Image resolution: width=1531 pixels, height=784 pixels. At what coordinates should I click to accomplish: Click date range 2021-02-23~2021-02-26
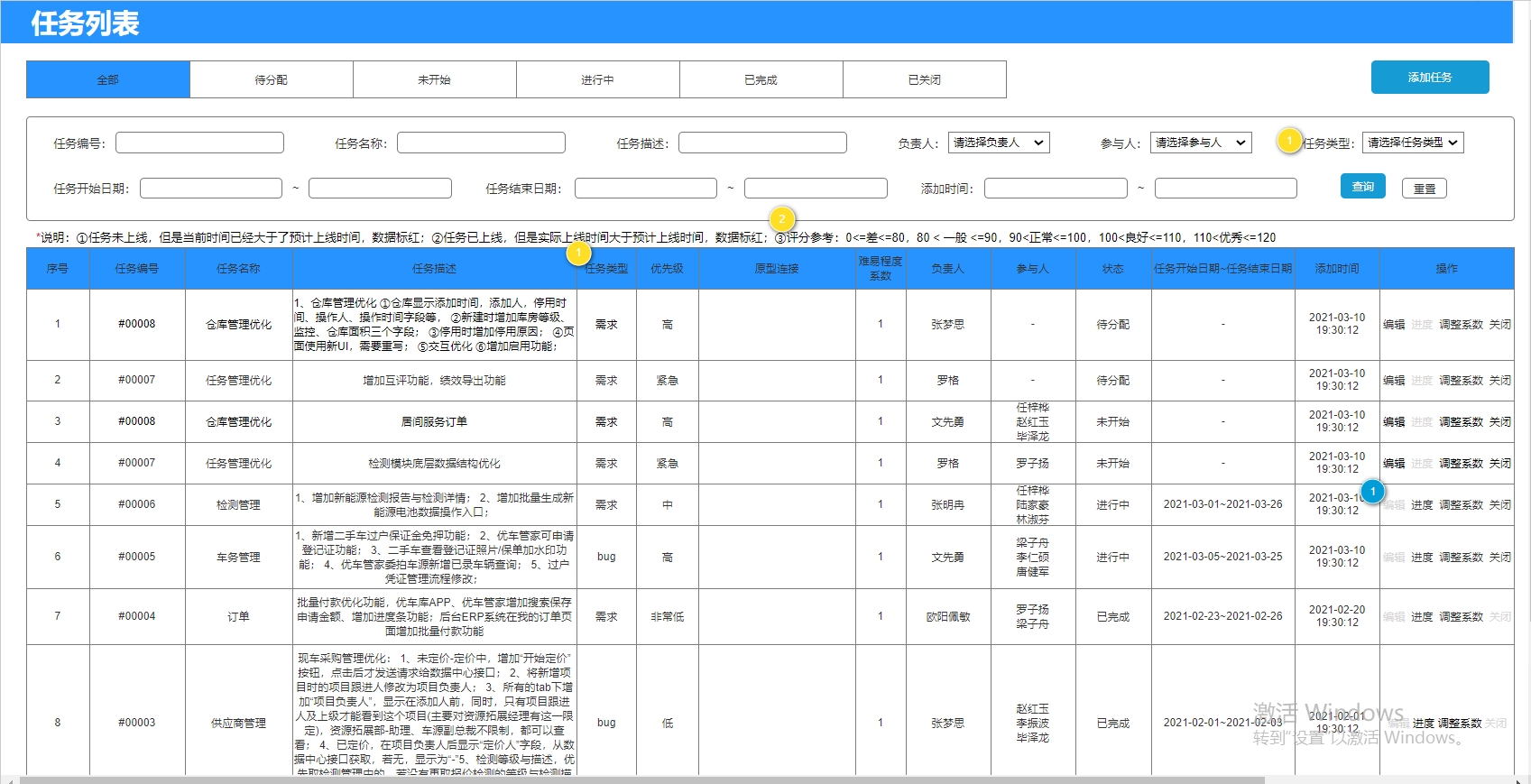coord(1222,616)
